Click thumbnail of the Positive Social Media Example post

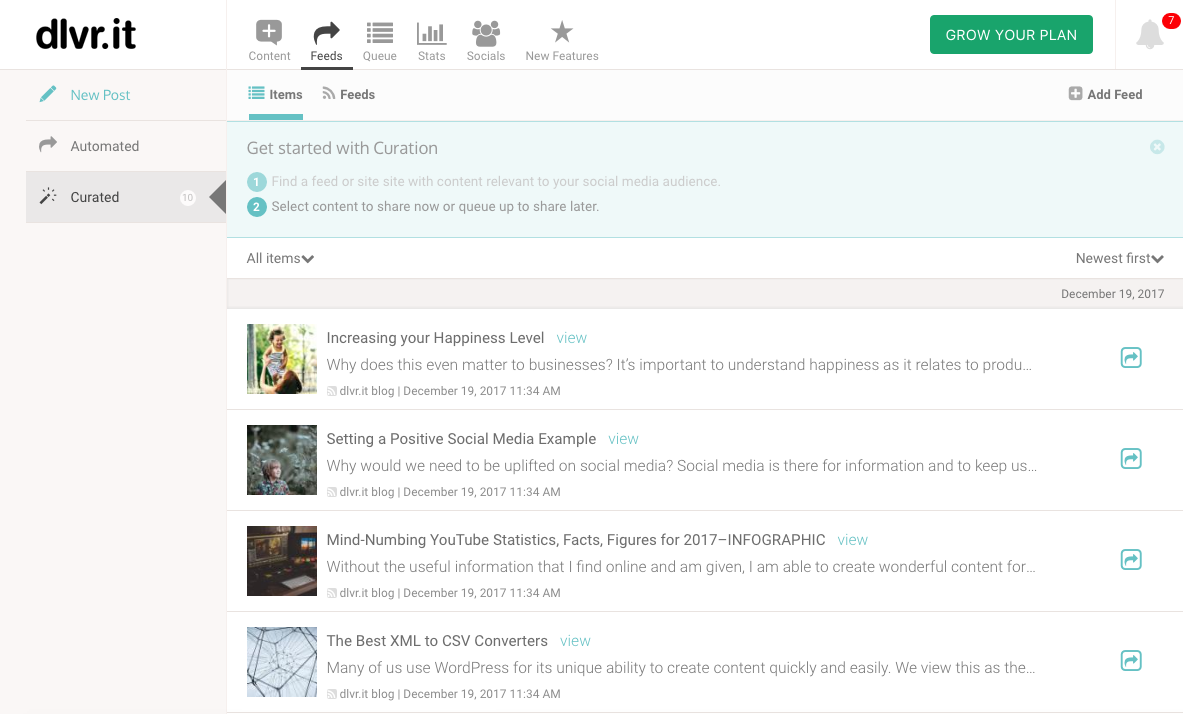click(x=282, y=460)
